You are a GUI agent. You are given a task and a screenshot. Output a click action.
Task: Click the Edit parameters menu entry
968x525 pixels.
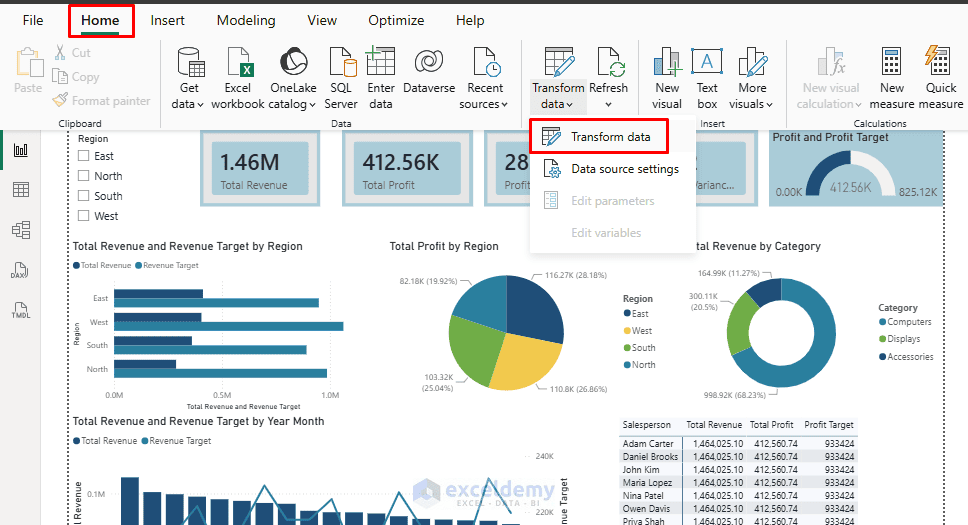tap(612, 201)
